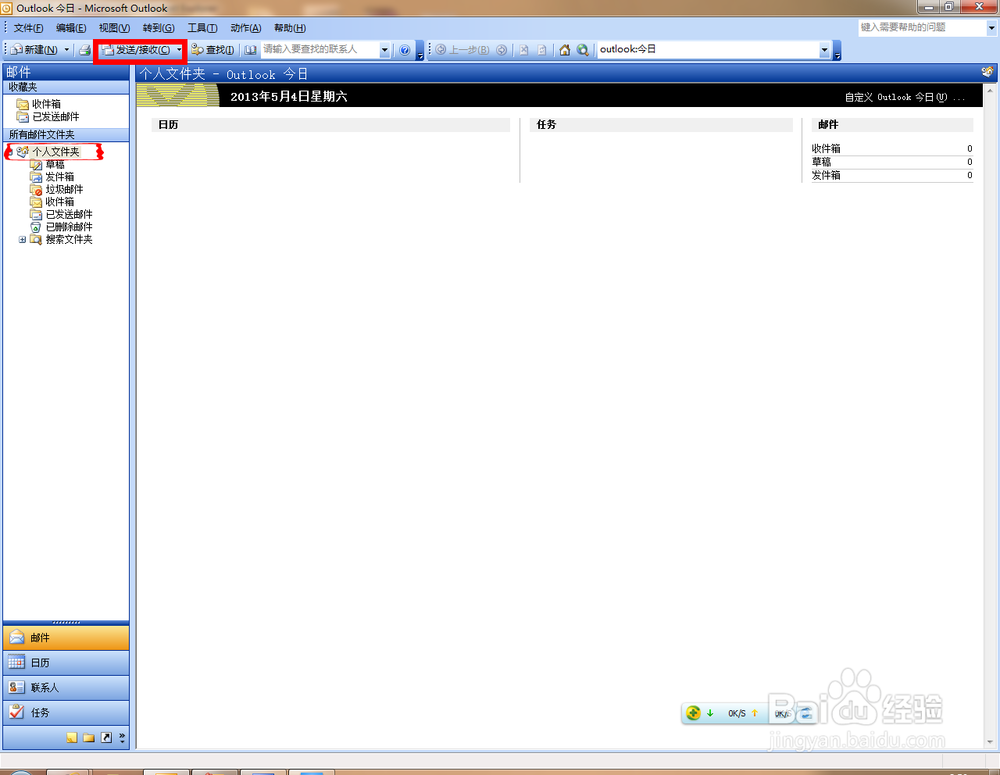Open 收件箱 under 个人文件夹

(59, 202)
